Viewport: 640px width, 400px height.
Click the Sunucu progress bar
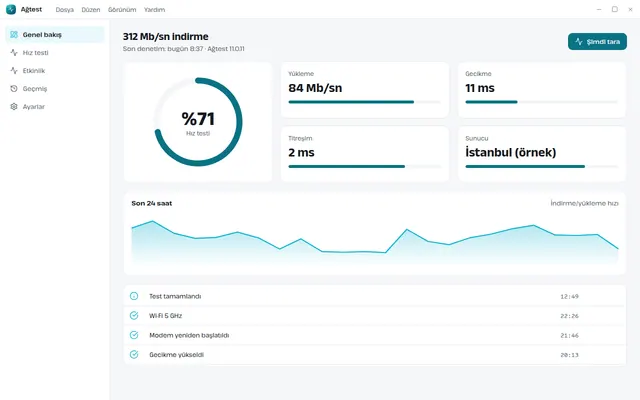coord(542,167)
